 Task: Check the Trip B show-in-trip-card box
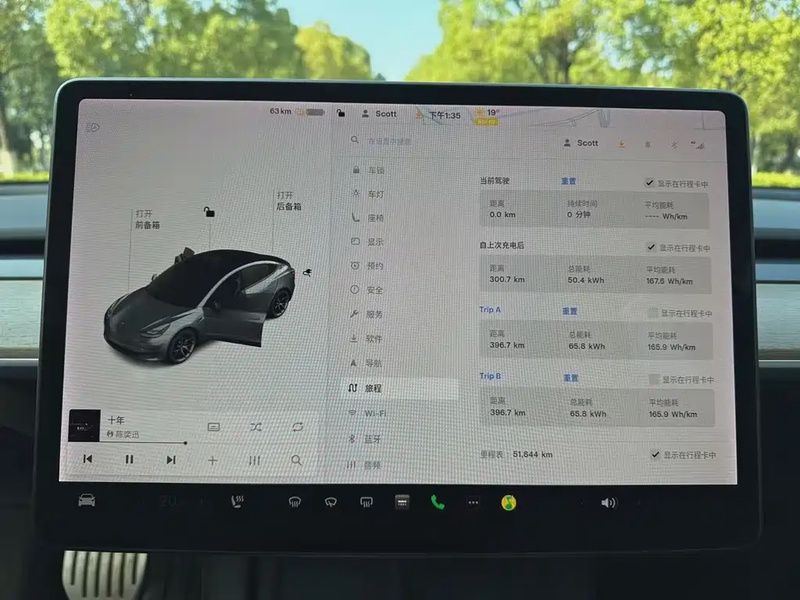tap(654, 379)
